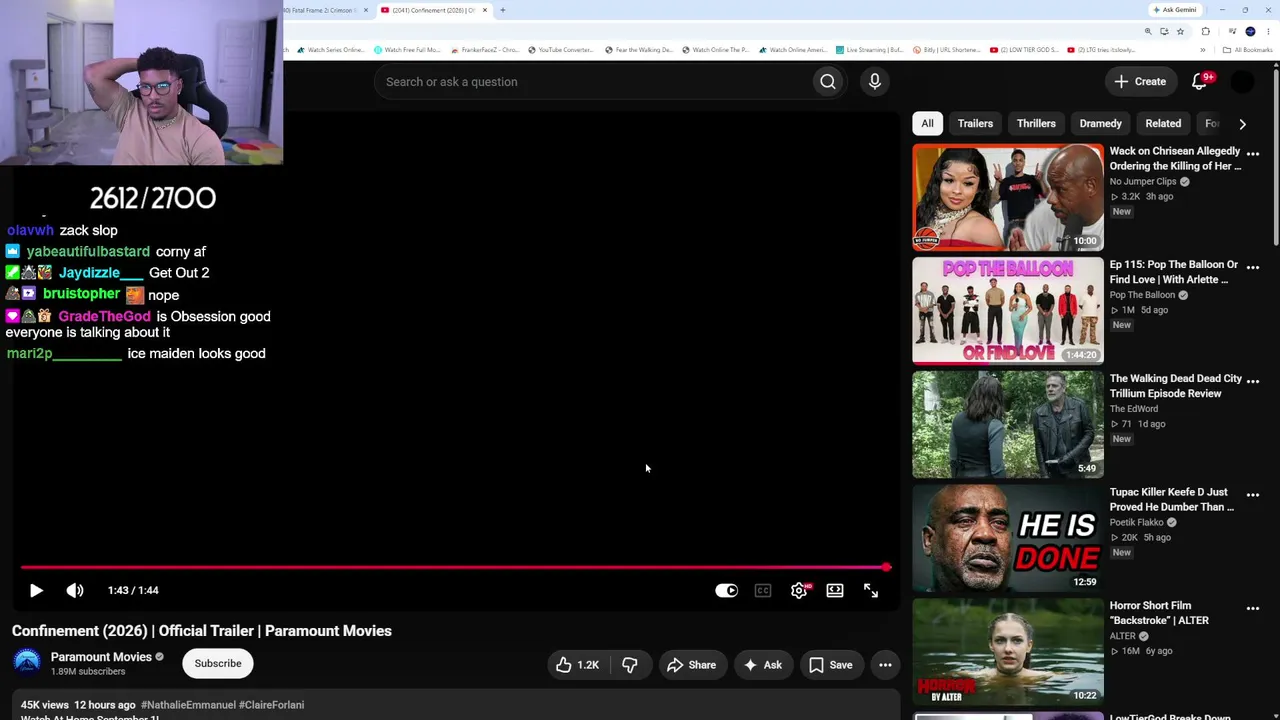Subscribe to Paramount Movies channel
The image size is (1280, 720).
pyautogui.click(x=218, y=663)
